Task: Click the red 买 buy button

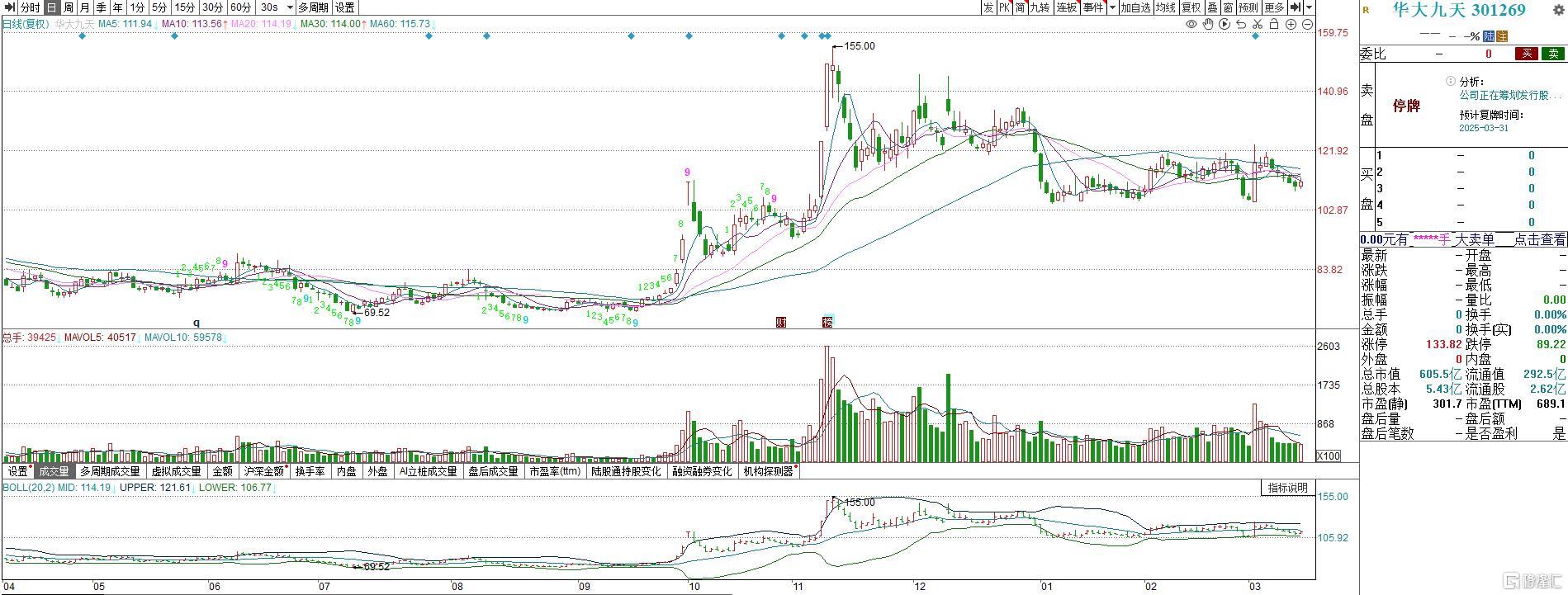Action: (1526, 54)
